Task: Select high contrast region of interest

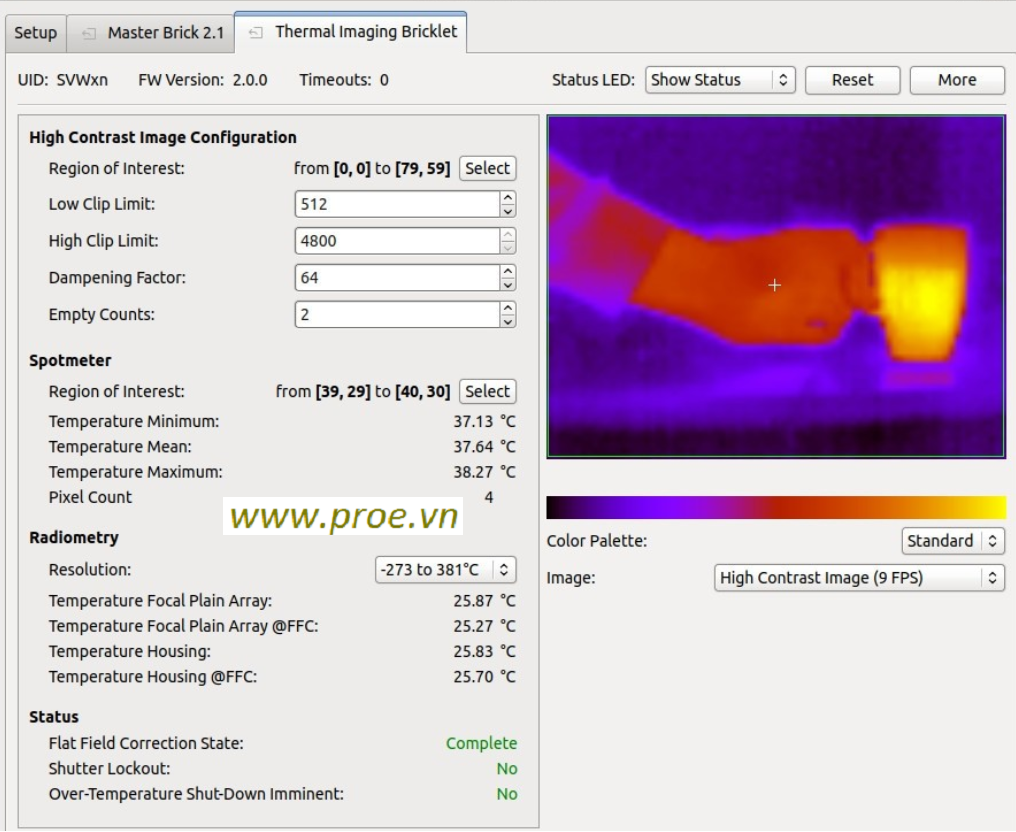Action: [487, 168]
